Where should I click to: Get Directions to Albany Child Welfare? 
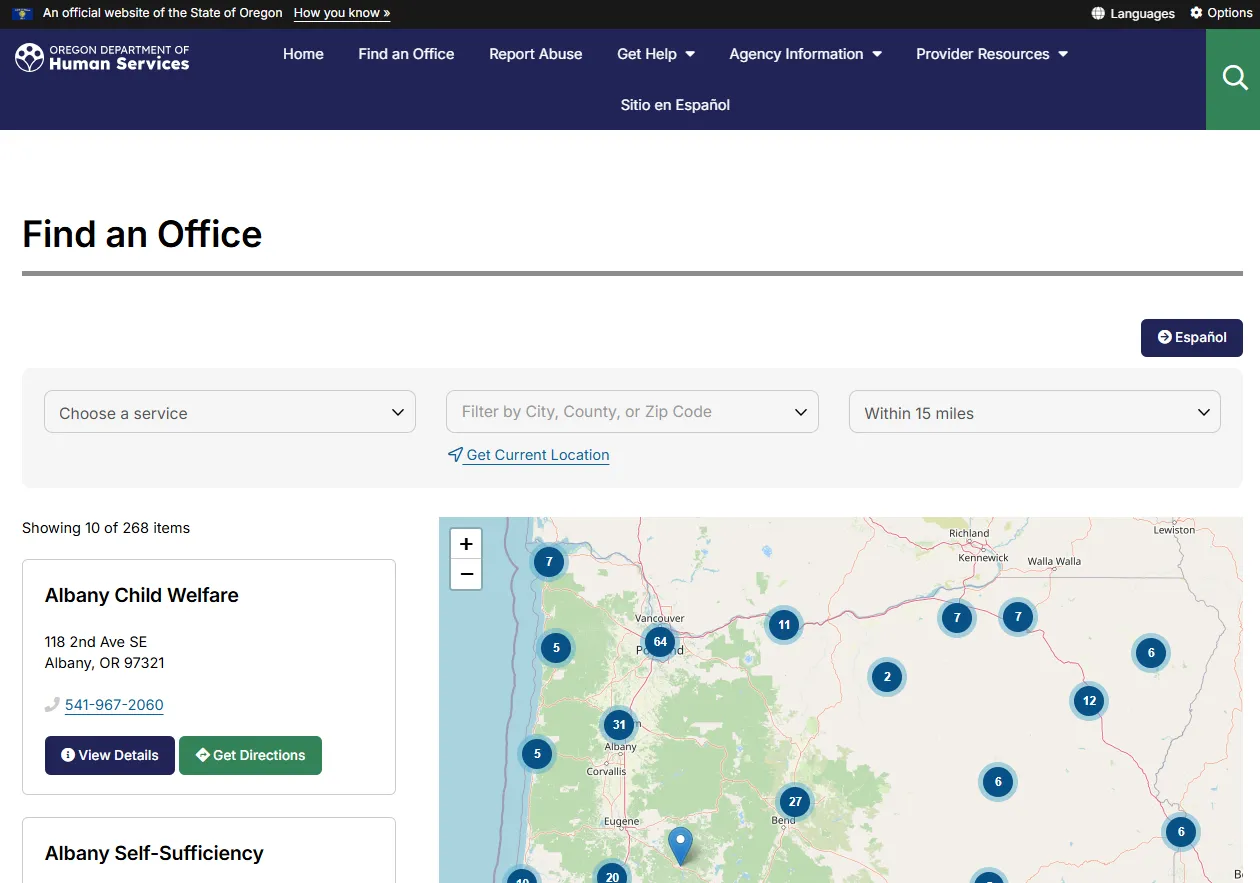pyautogui.click(x=250, y=755)
